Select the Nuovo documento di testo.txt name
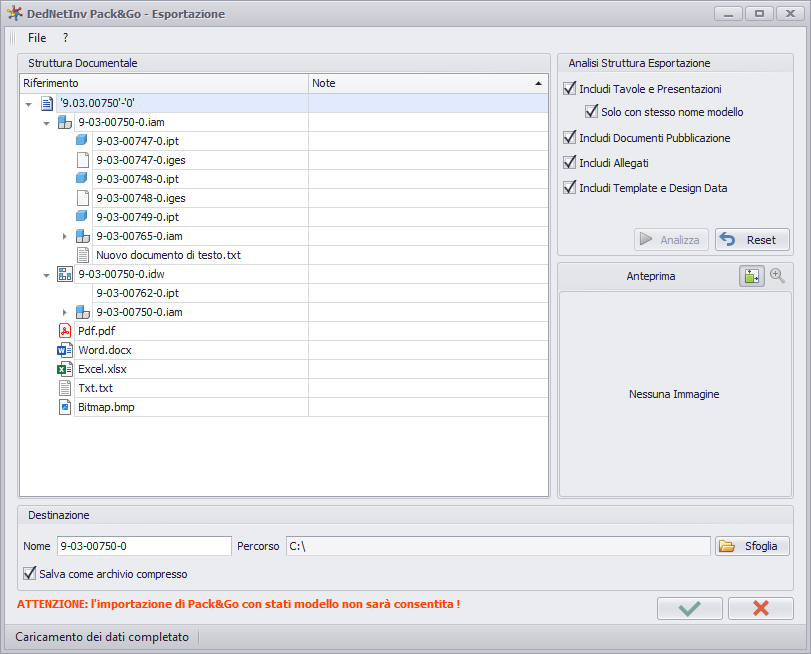The image size is (811, 654). (x=169, y=255)
